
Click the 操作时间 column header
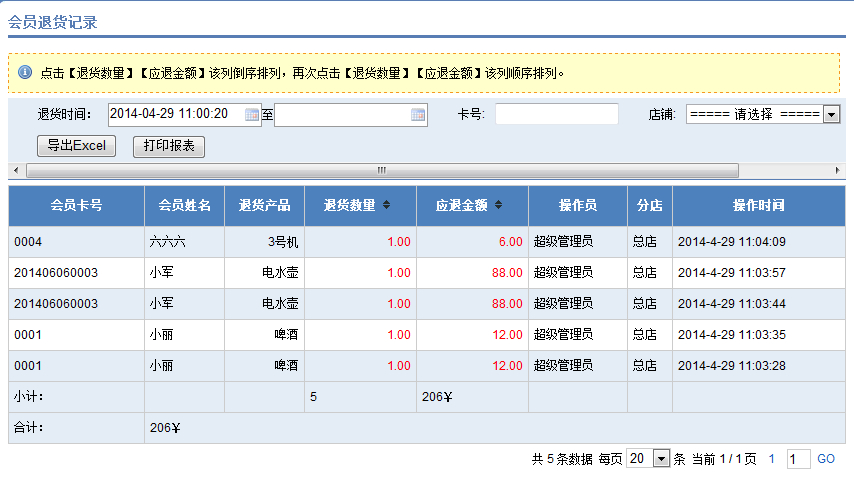click(758, 205)
